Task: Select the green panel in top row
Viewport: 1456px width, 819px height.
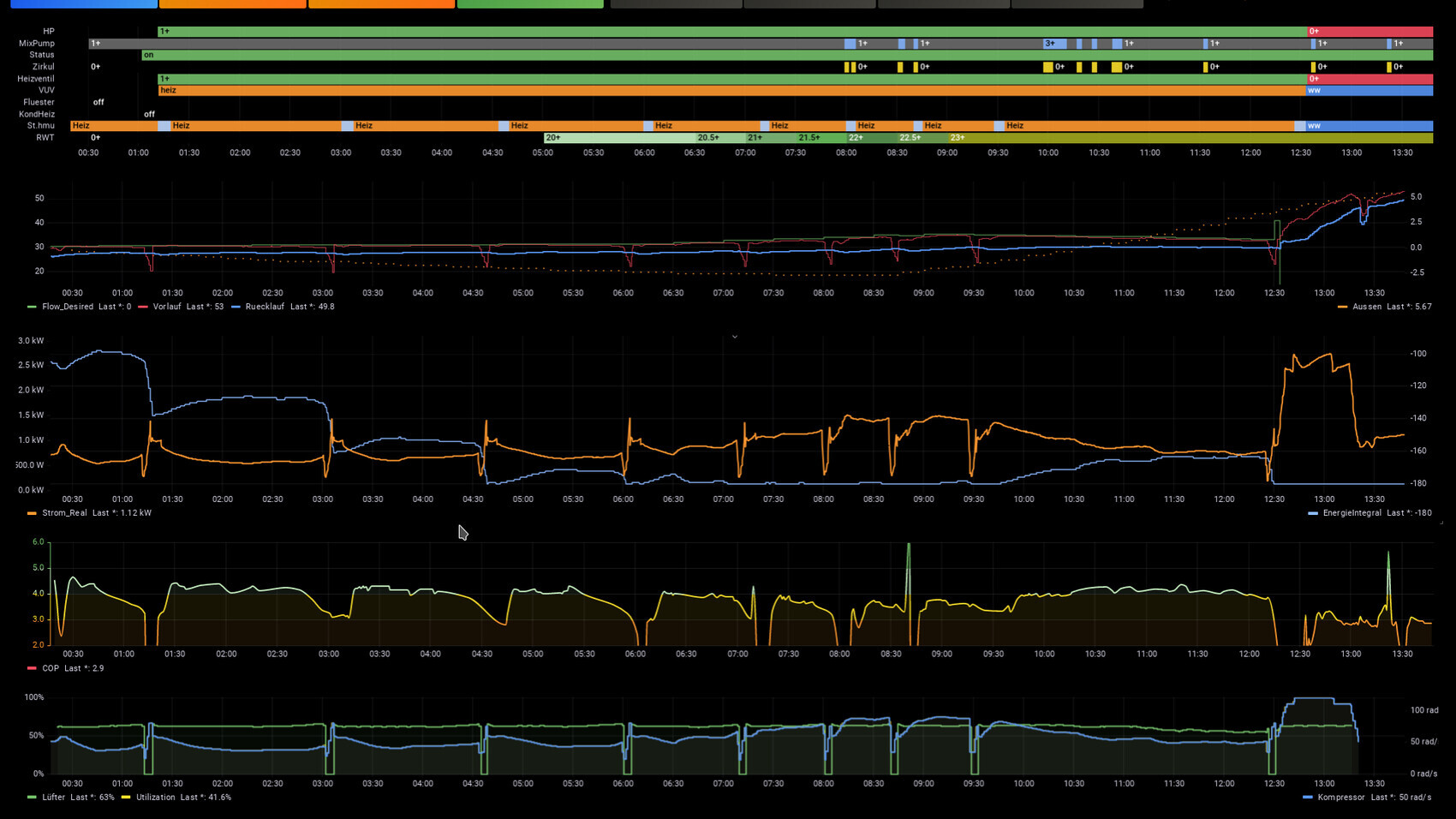Action: tap(530, 4)
